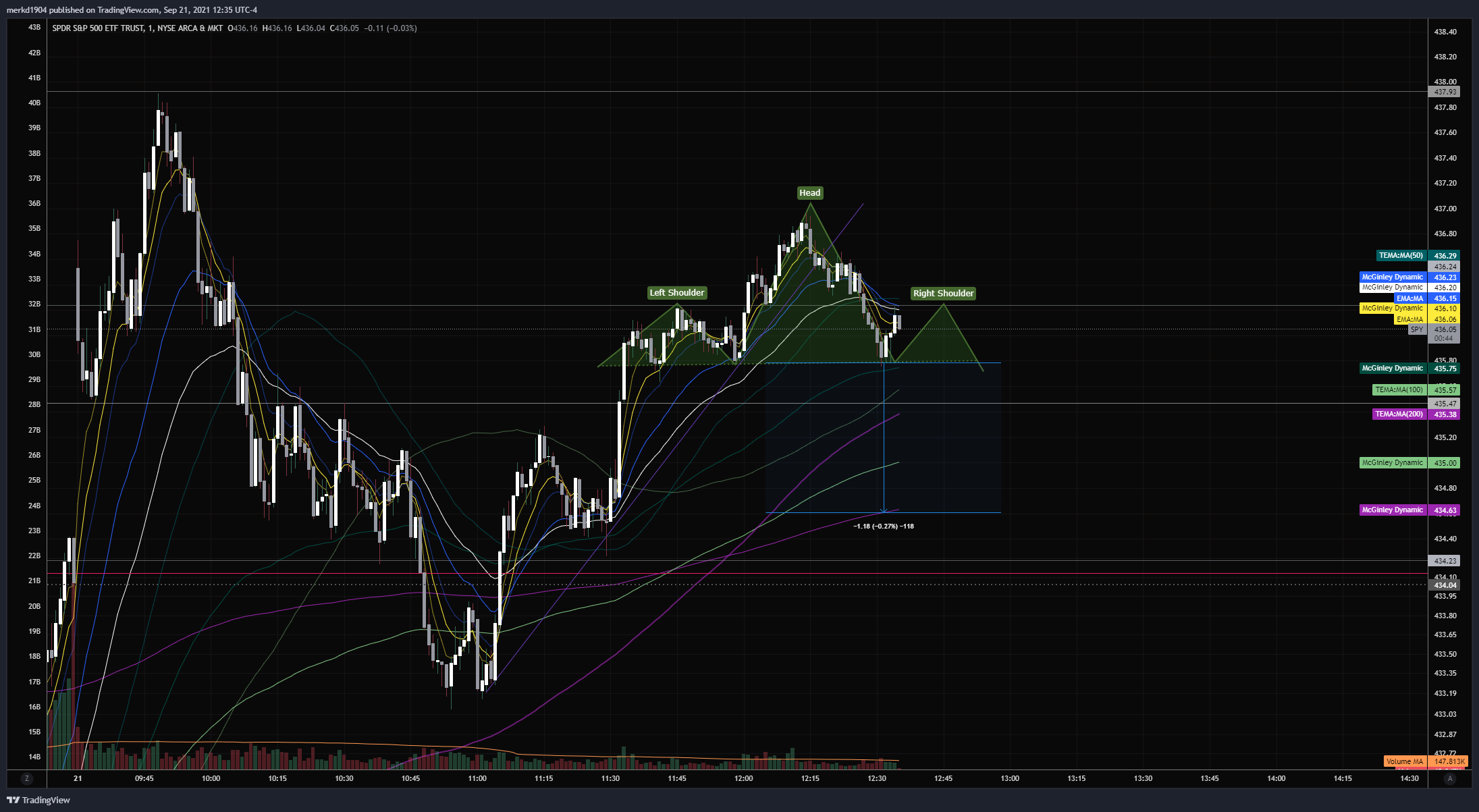Viewport: 1479px width, 812px height.
Task: Select the Left Shoulder pattern label
Action: (x=677, y=293)
